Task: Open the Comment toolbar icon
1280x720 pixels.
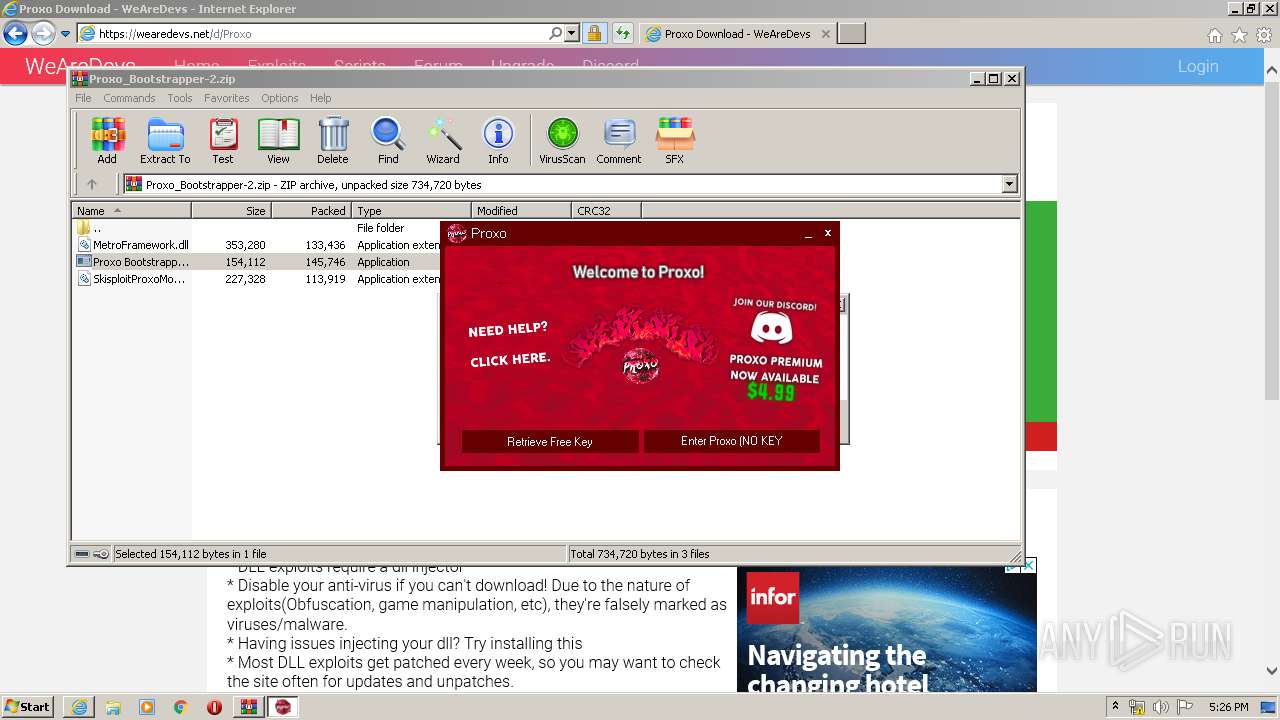Action: (x=619, y=140)
